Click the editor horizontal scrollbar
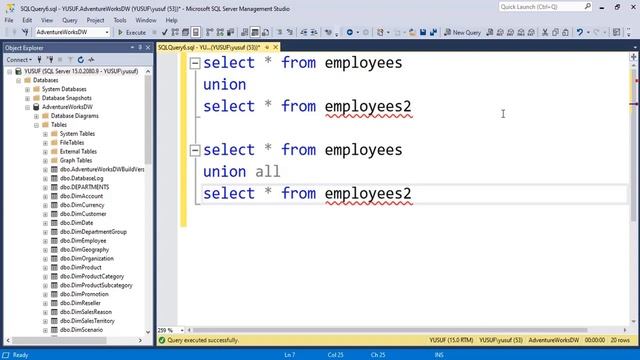The height and width of the screenshot is (360, 640). [x=390, y=330]
